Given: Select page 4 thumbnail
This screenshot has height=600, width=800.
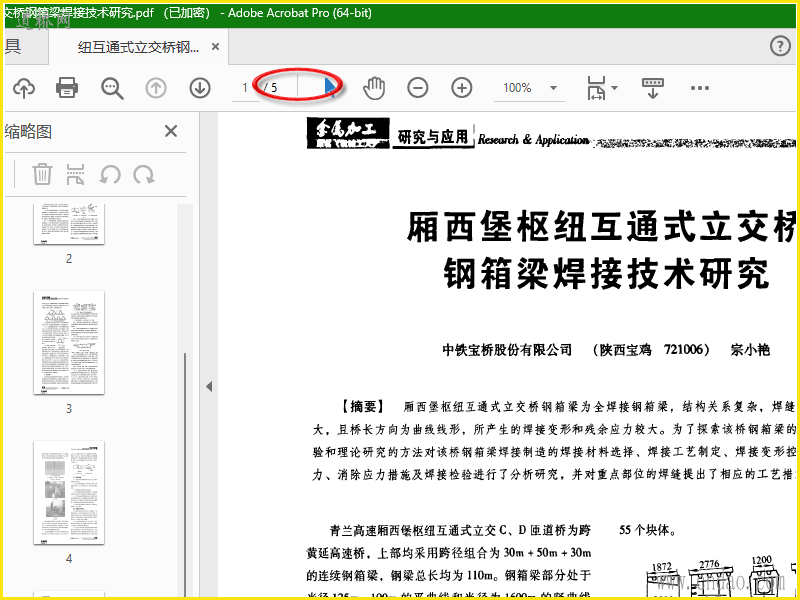Looking at the screenshot, I should coord(69,493).
